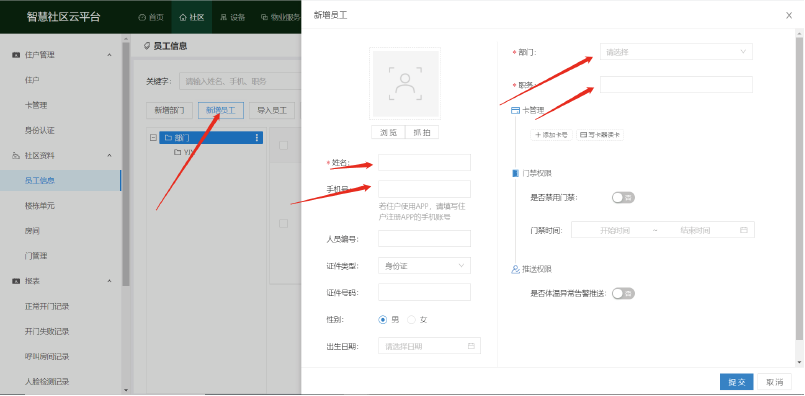Open the 证件类型 身份证 dropdown

(424, 266)
